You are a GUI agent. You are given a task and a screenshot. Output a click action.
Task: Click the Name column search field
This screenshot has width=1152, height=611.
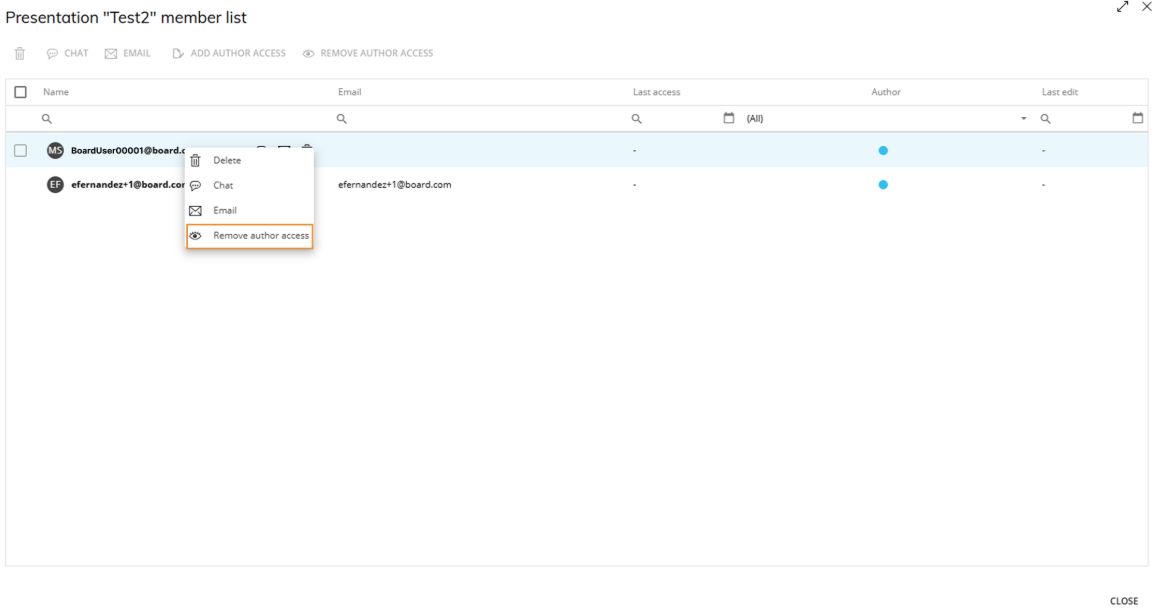184,118
